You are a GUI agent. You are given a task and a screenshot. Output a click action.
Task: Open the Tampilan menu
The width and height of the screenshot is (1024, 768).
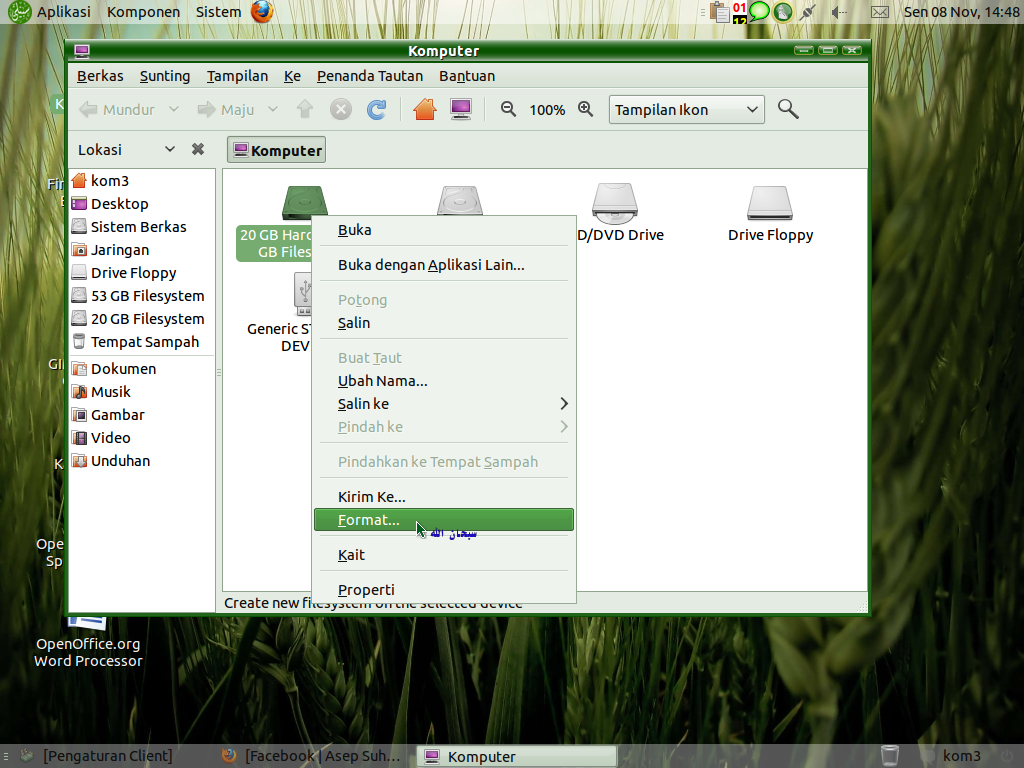(237, 76)
